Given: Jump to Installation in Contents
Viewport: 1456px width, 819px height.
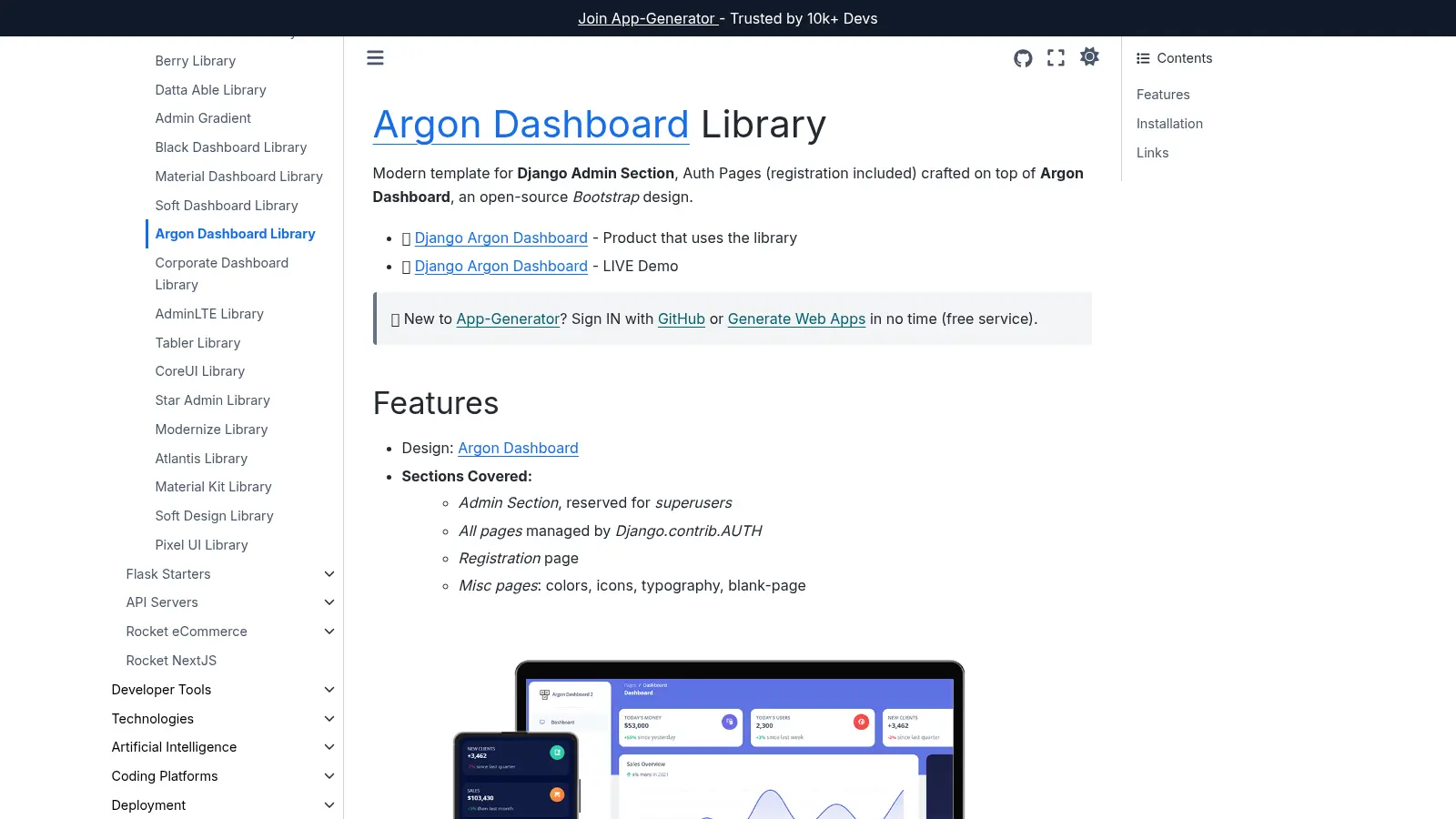Looking at the screenshot, I should coord(1169,124).
